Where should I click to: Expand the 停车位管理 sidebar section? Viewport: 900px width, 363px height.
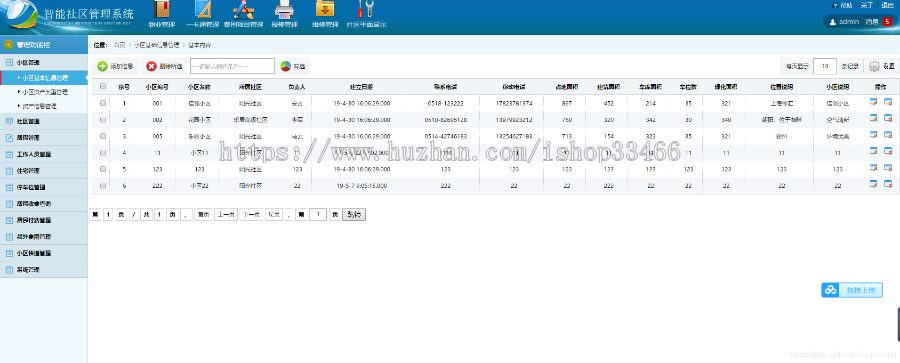[x=44, y=187]
